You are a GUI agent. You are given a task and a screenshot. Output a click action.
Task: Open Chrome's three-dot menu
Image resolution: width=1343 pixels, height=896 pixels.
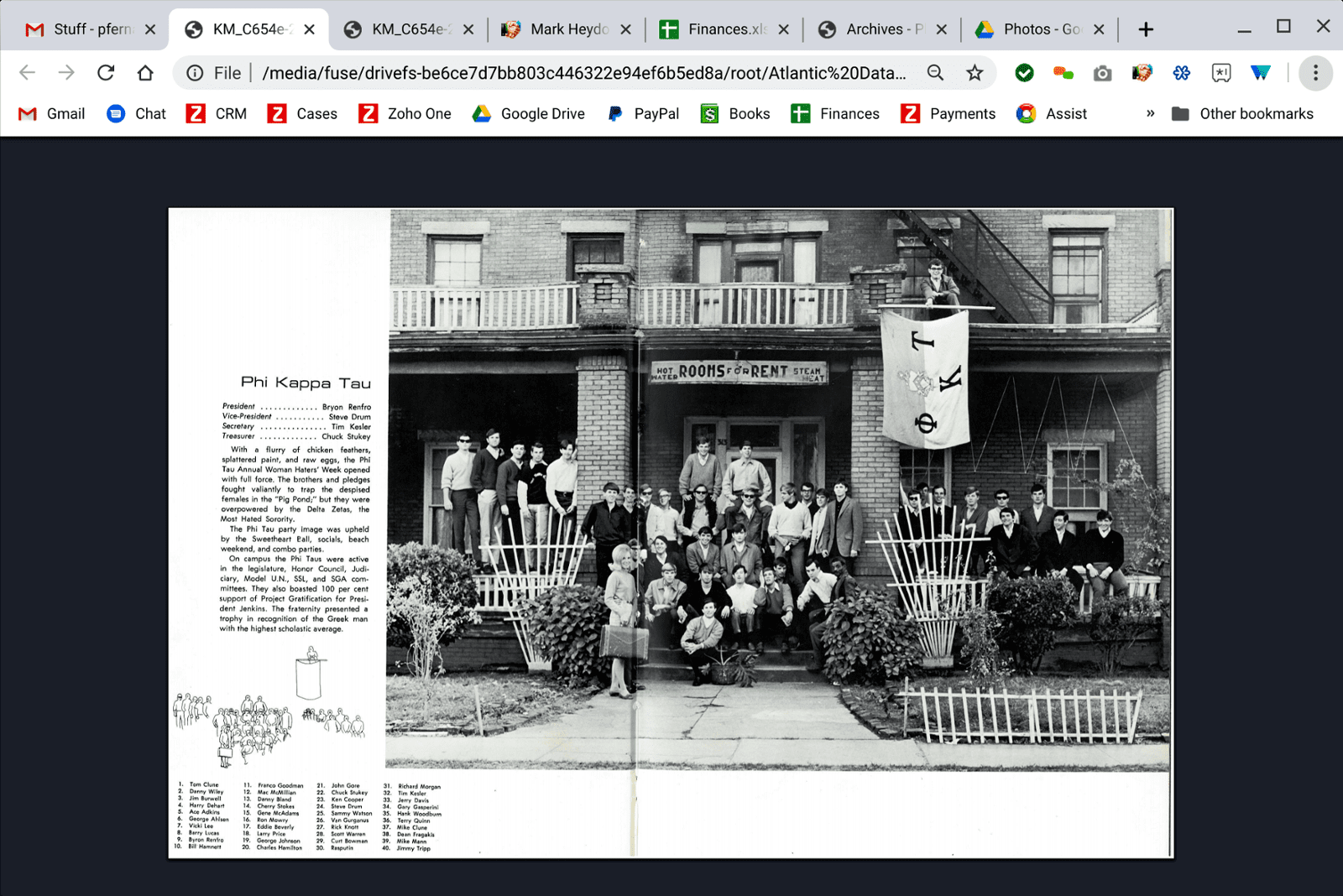1315,73
